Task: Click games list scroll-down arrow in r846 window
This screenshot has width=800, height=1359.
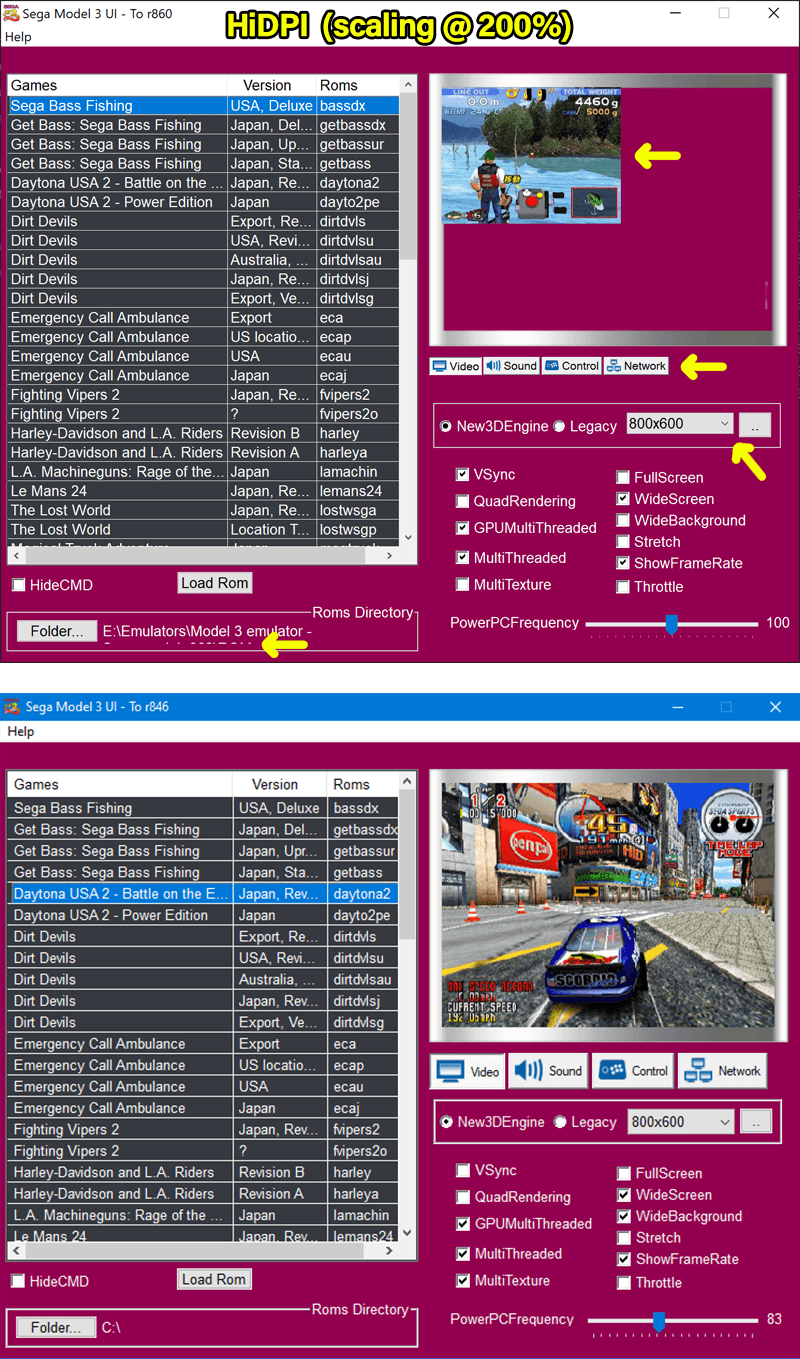Action: (407, 1234)
